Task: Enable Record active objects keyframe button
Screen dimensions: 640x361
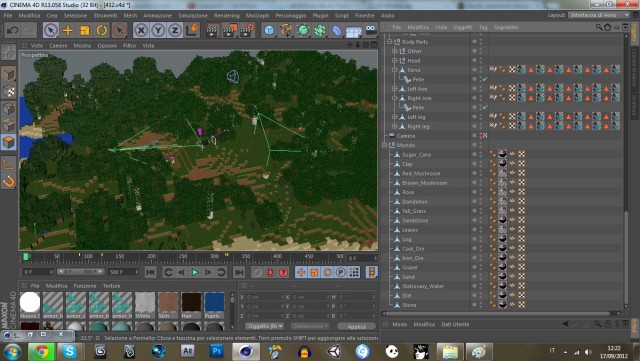Action: 270,272
